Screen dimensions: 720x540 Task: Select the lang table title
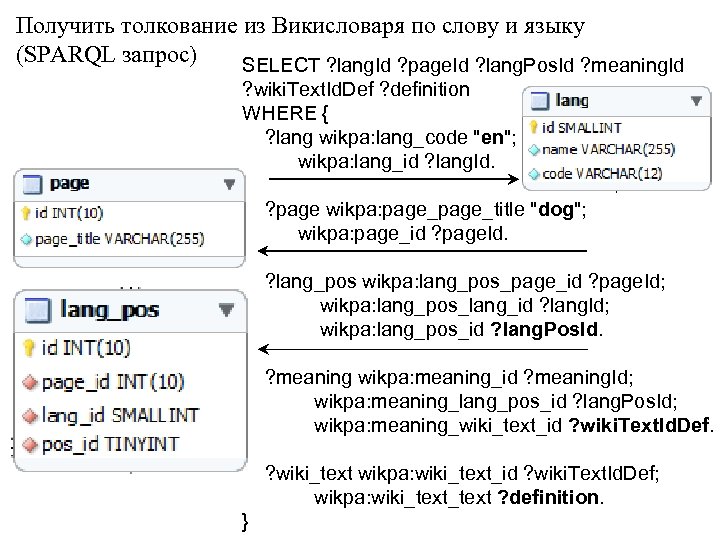(x=572, y=101)
